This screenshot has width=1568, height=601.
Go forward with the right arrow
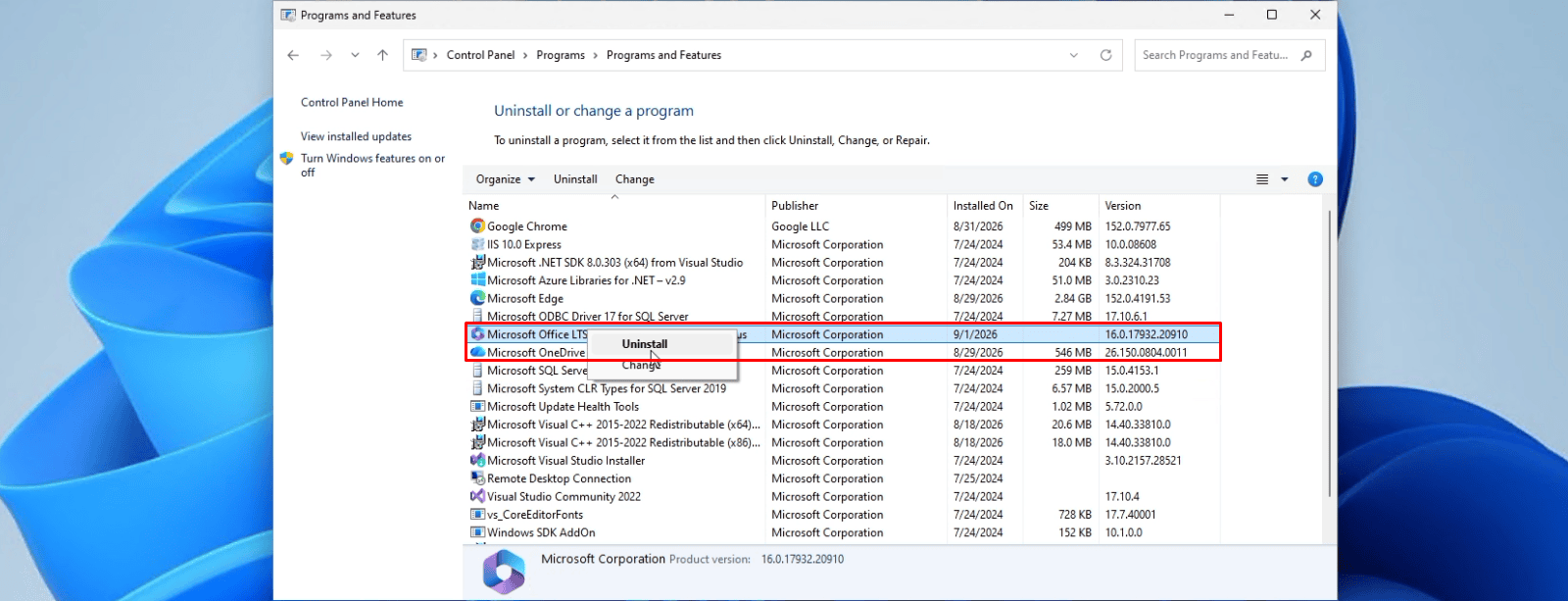click(x=326, y=55)
